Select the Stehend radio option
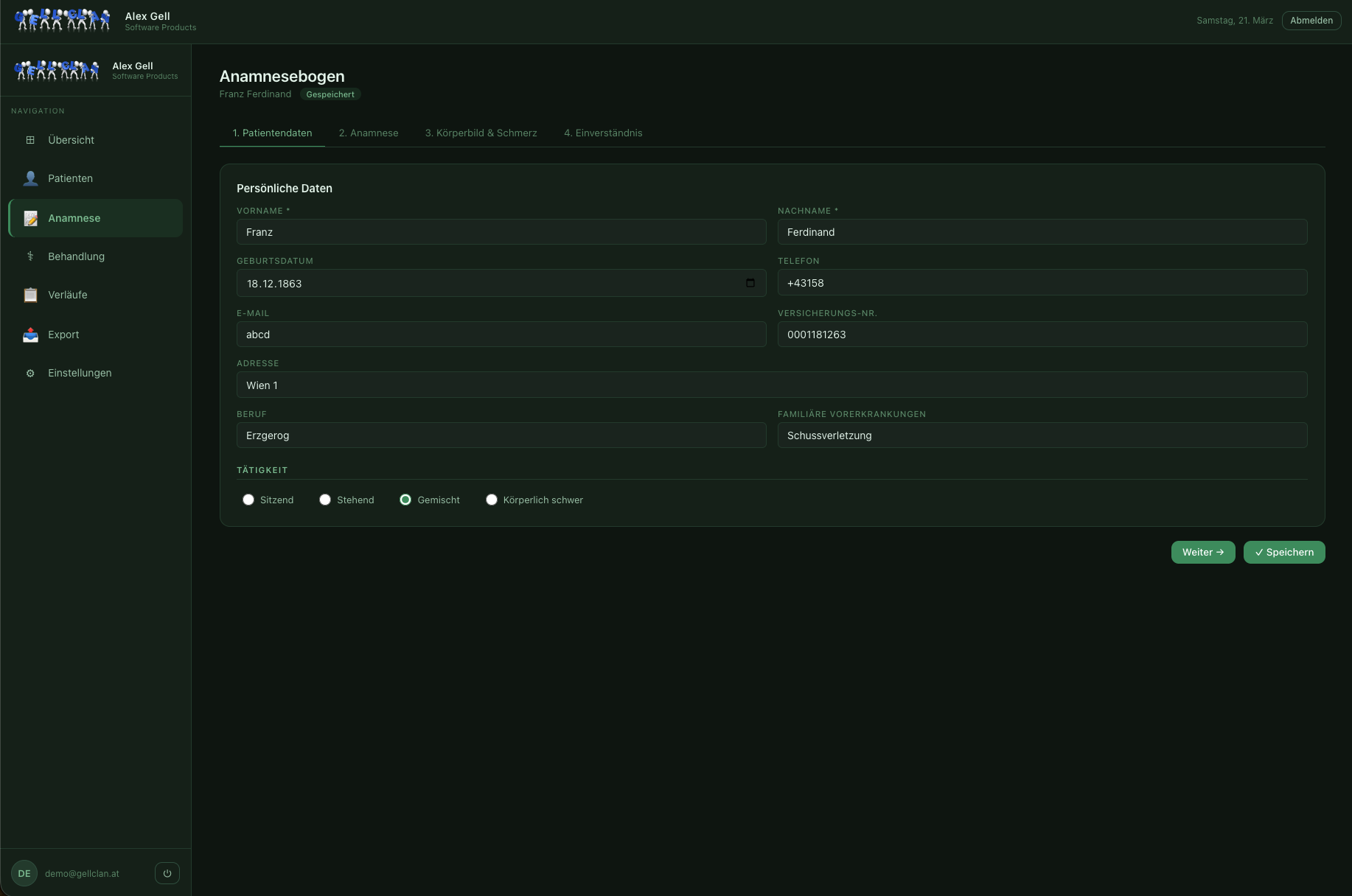Image resolution: width=1352 pixels, height=896 pixels. [x=325, y=500]
